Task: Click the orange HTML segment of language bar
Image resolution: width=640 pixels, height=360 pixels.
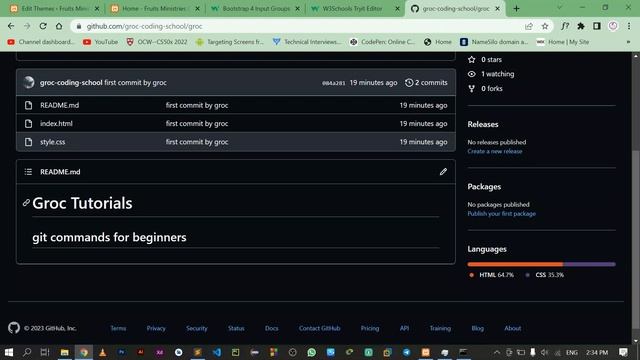Action: [515, 264]
